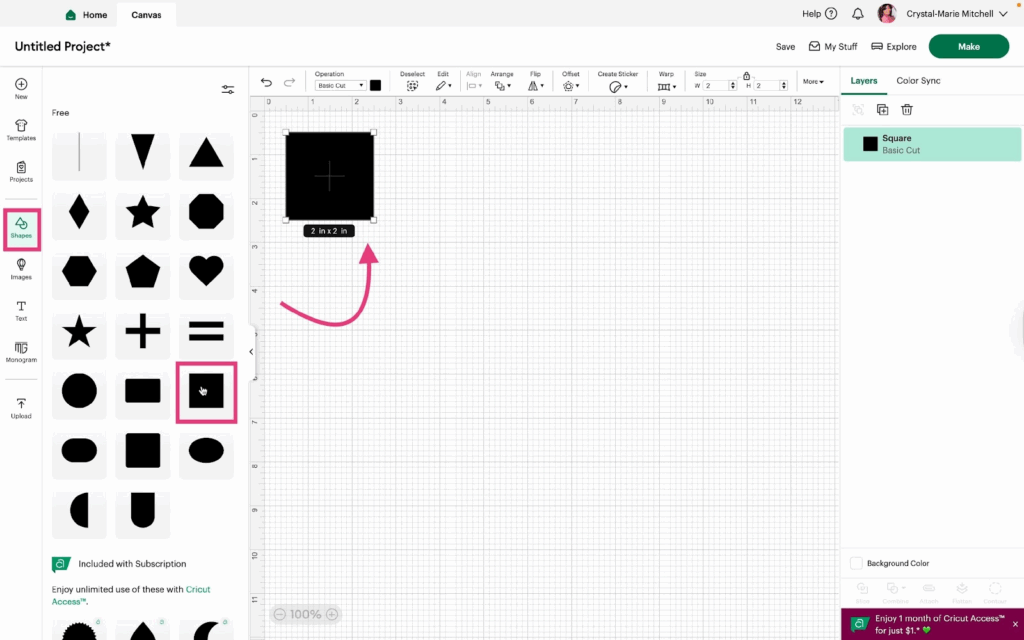Switch to the Home tab
This screenshot has width=1024, height=640.
[86, 15]
